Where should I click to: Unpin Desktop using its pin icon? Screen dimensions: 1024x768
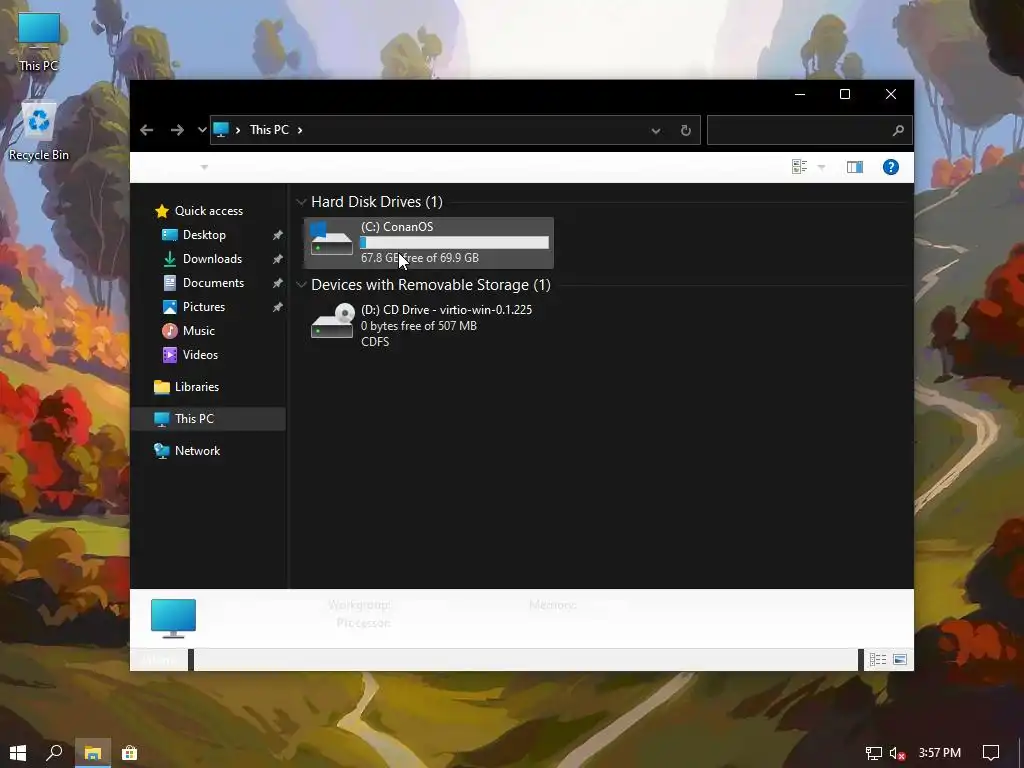(x=278, y=234)
